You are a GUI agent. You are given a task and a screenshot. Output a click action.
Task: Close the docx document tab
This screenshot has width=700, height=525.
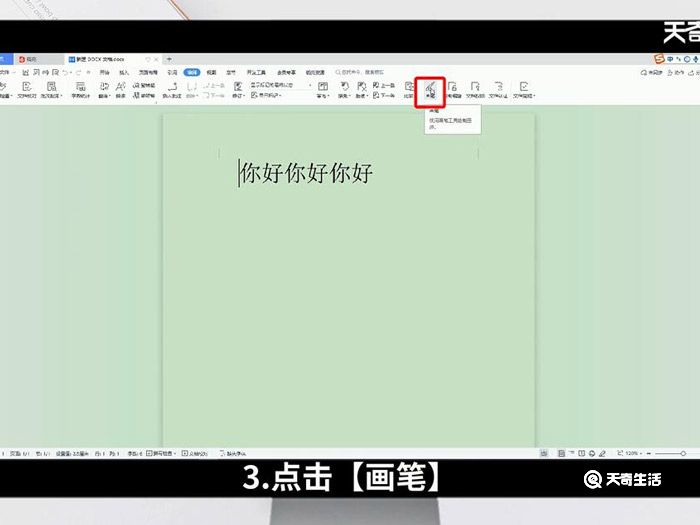tap(156, 59)
